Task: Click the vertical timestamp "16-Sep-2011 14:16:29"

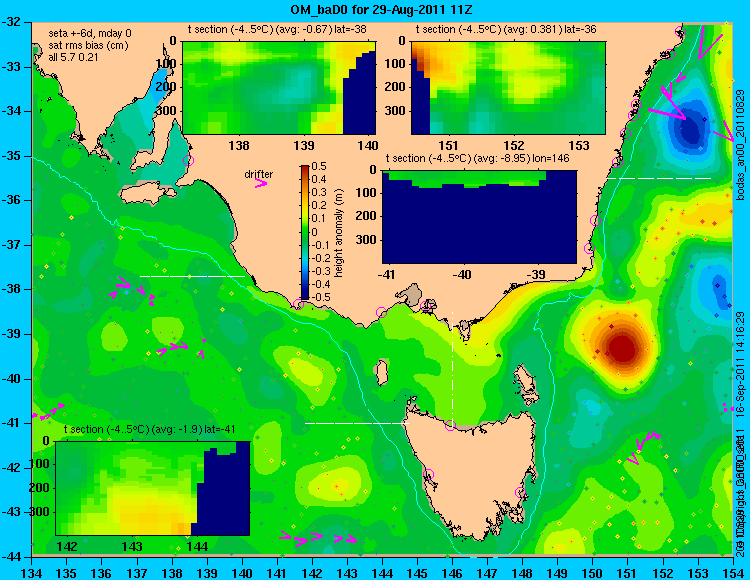Action: click(739, 365)
